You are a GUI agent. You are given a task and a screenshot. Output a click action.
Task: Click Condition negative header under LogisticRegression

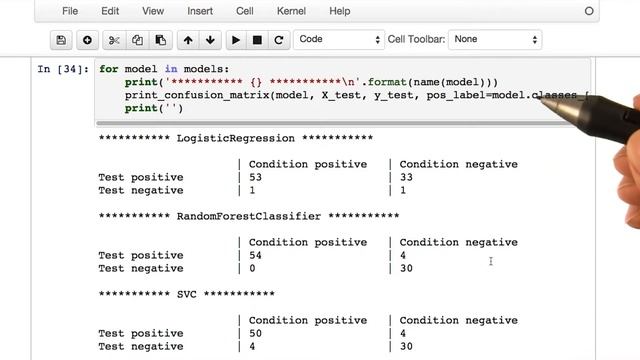coord(458,164)
